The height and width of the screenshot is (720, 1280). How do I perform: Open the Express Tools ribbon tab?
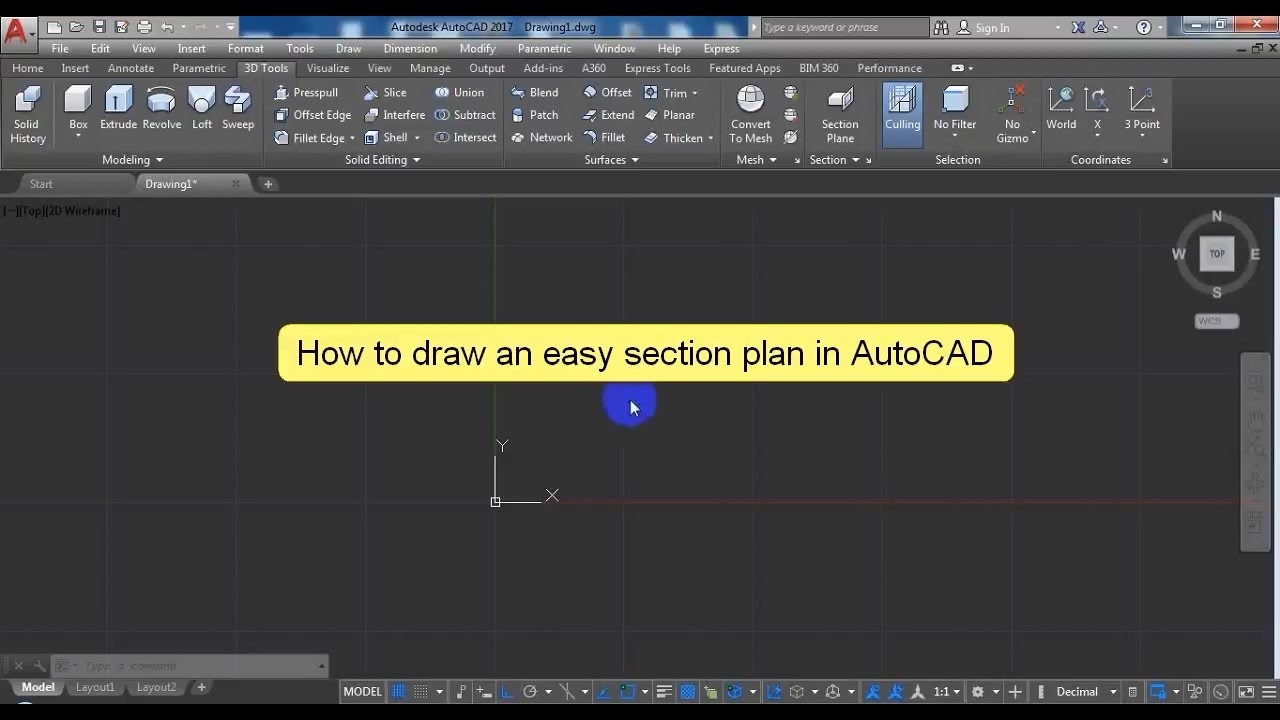click(x=657, y=68)
